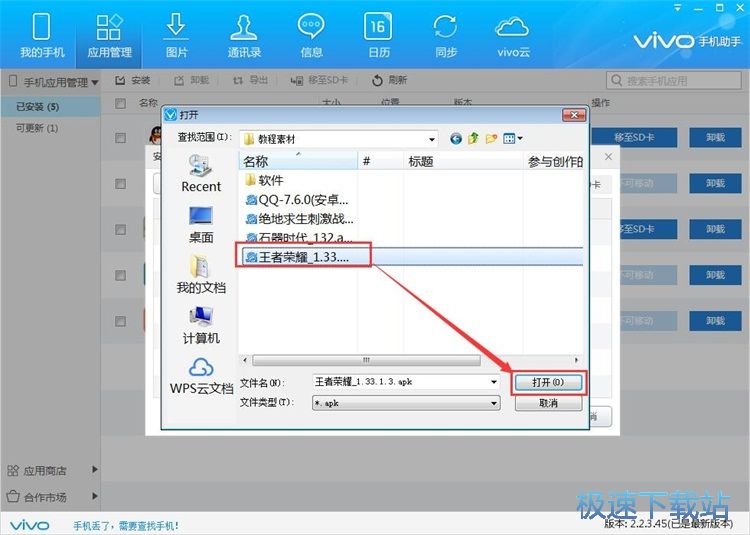Click the up one level folder icon

click(x=474, y=139)
